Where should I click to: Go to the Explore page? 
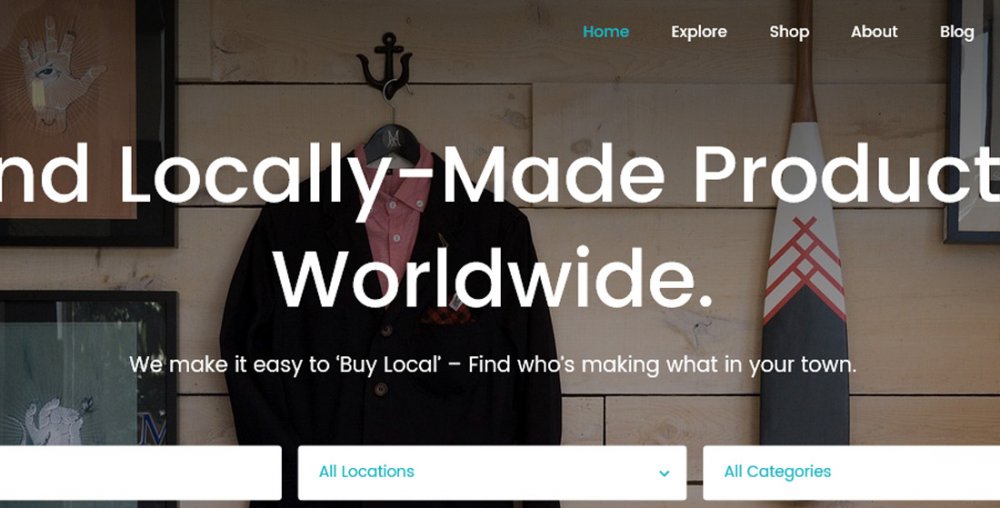[699, 32]
